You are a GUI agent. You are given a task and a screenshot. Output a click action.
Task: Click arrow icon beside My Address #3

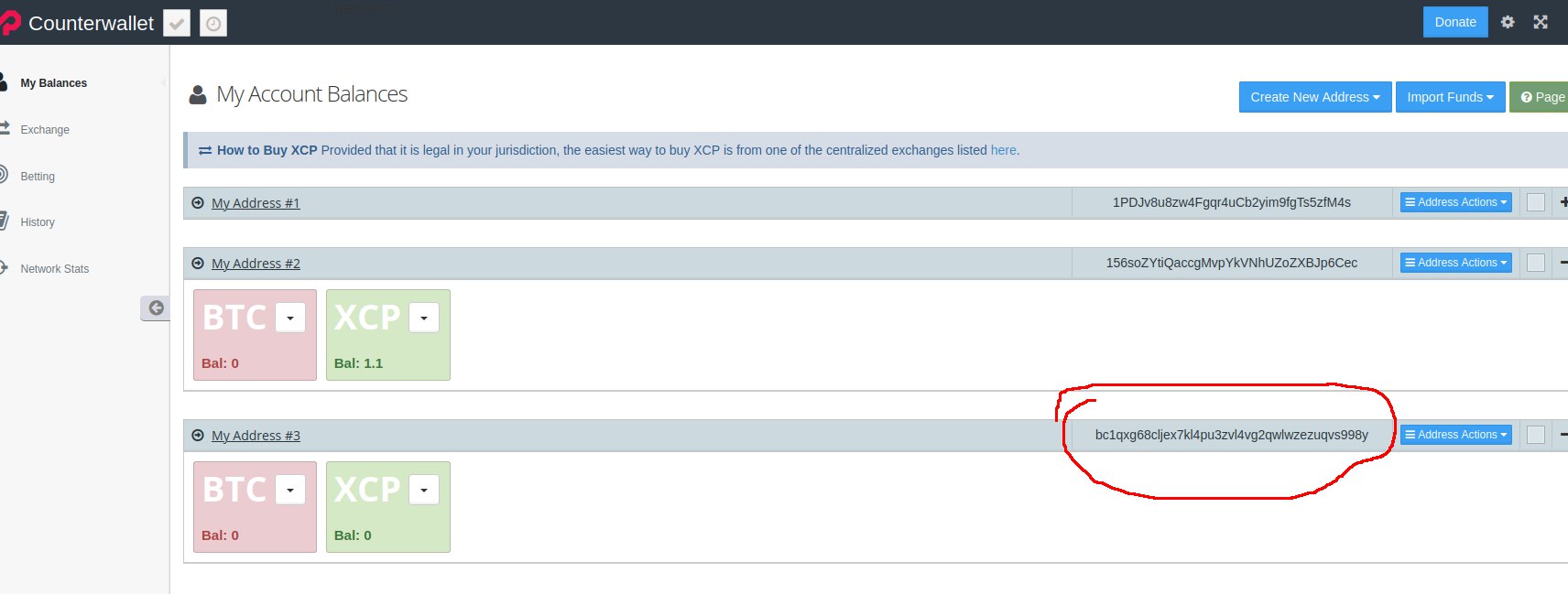pos(198,436)
